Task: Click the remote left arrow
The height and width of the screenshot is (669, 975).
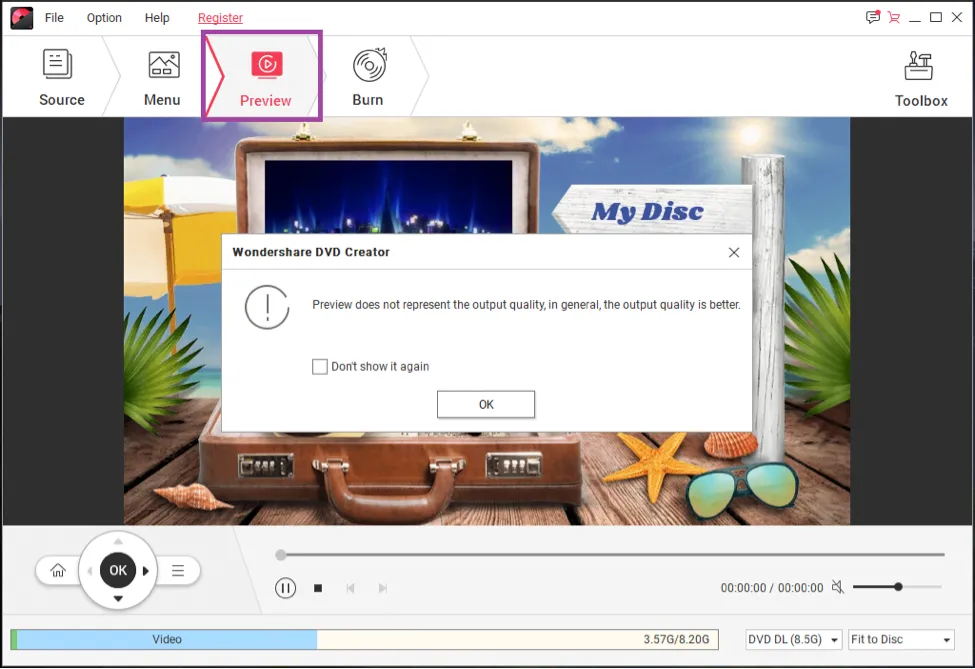Action: [x=90, y=570]
